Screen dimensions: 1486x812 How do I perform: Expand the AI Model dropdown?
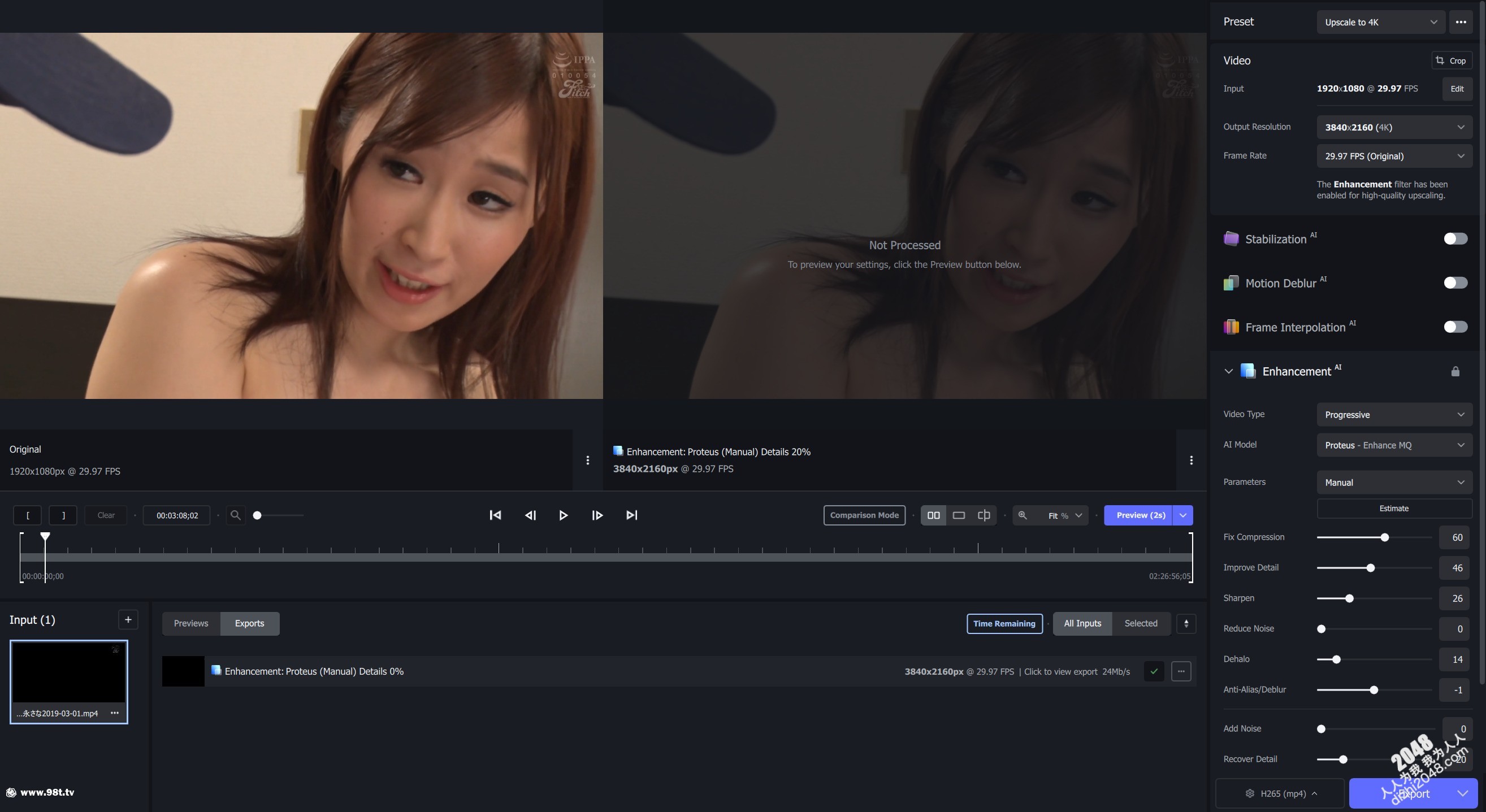pos(1394,445)
